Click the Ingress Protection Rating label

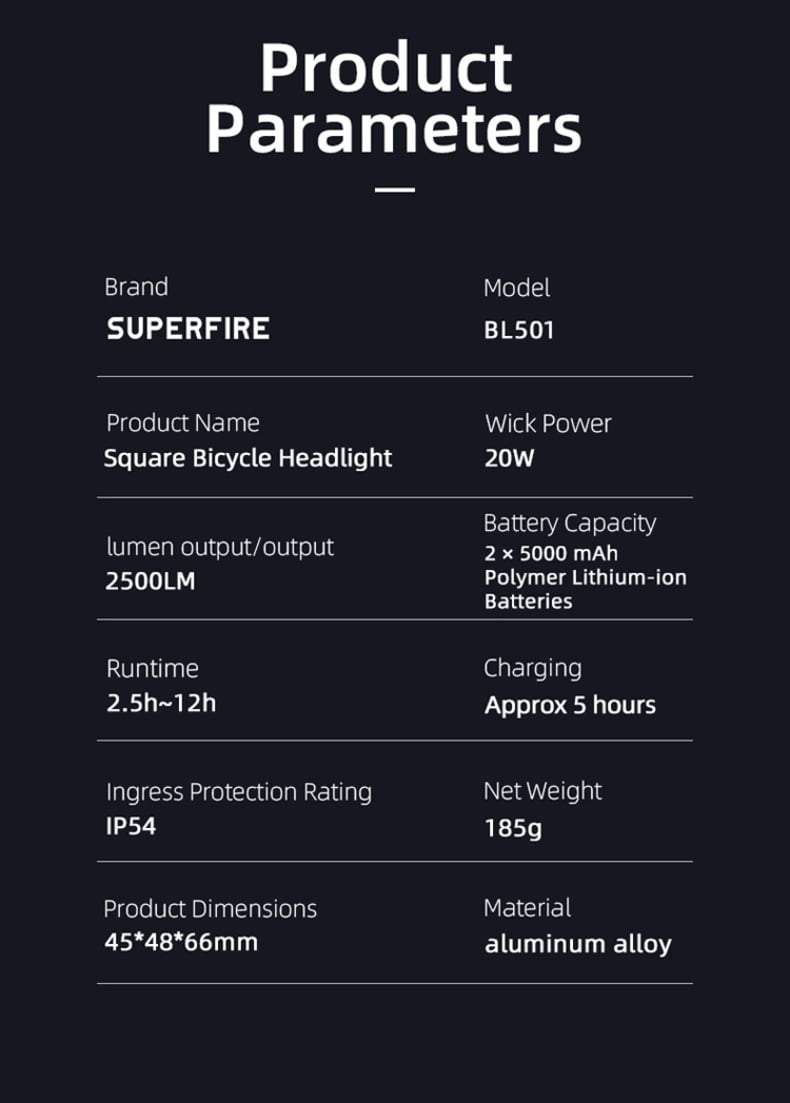(239, 792)
